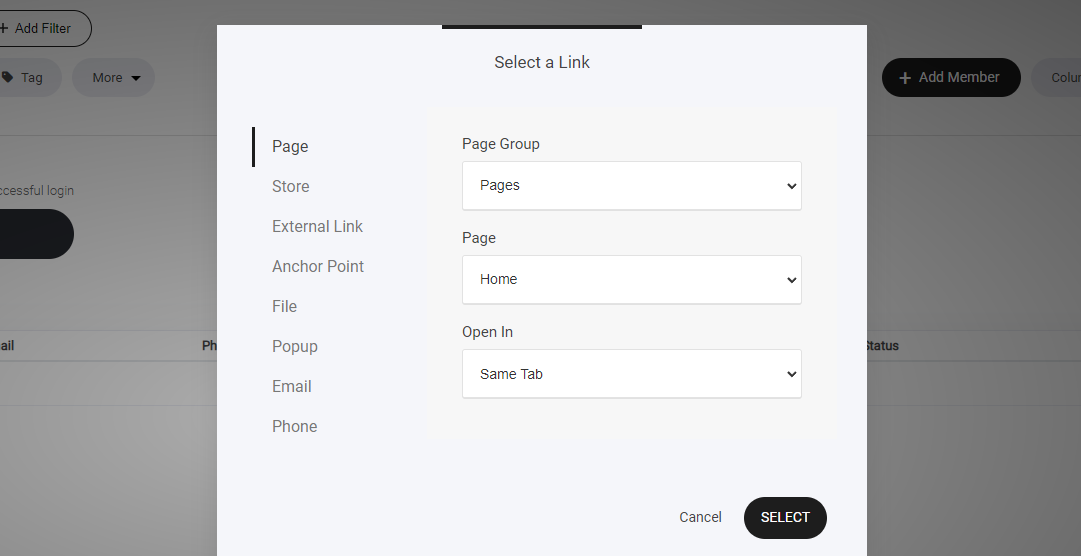The image size is (1081, 556).
Task: Select the File link type
Action: 285,306
